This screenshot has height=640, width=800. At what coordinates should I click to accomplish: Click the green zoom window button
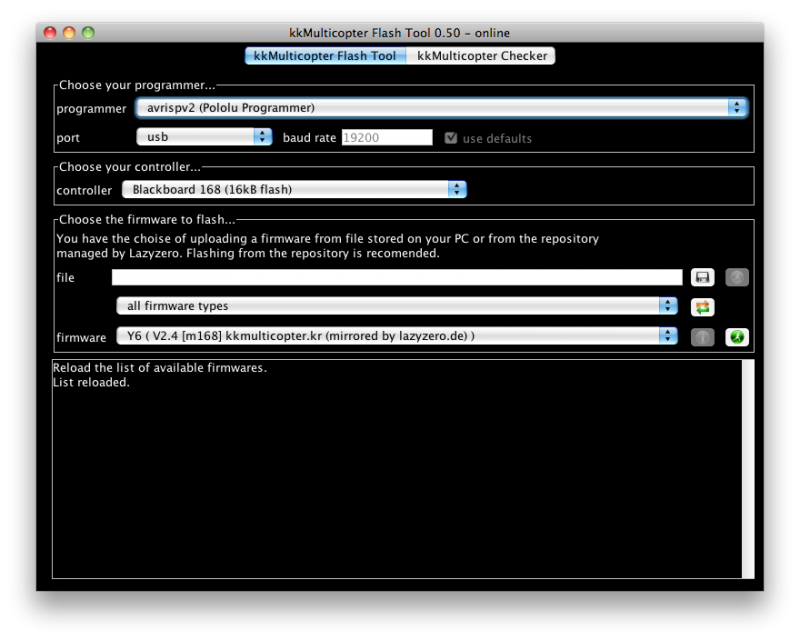(x=88, y=33)
